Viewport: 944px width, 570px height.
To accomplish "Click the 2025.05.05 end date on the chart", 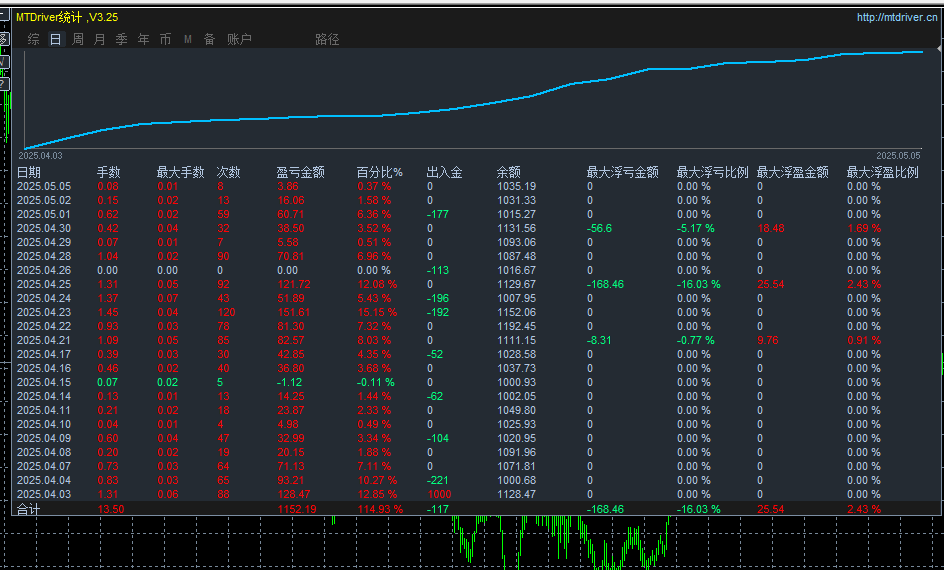I will point(898,156).
